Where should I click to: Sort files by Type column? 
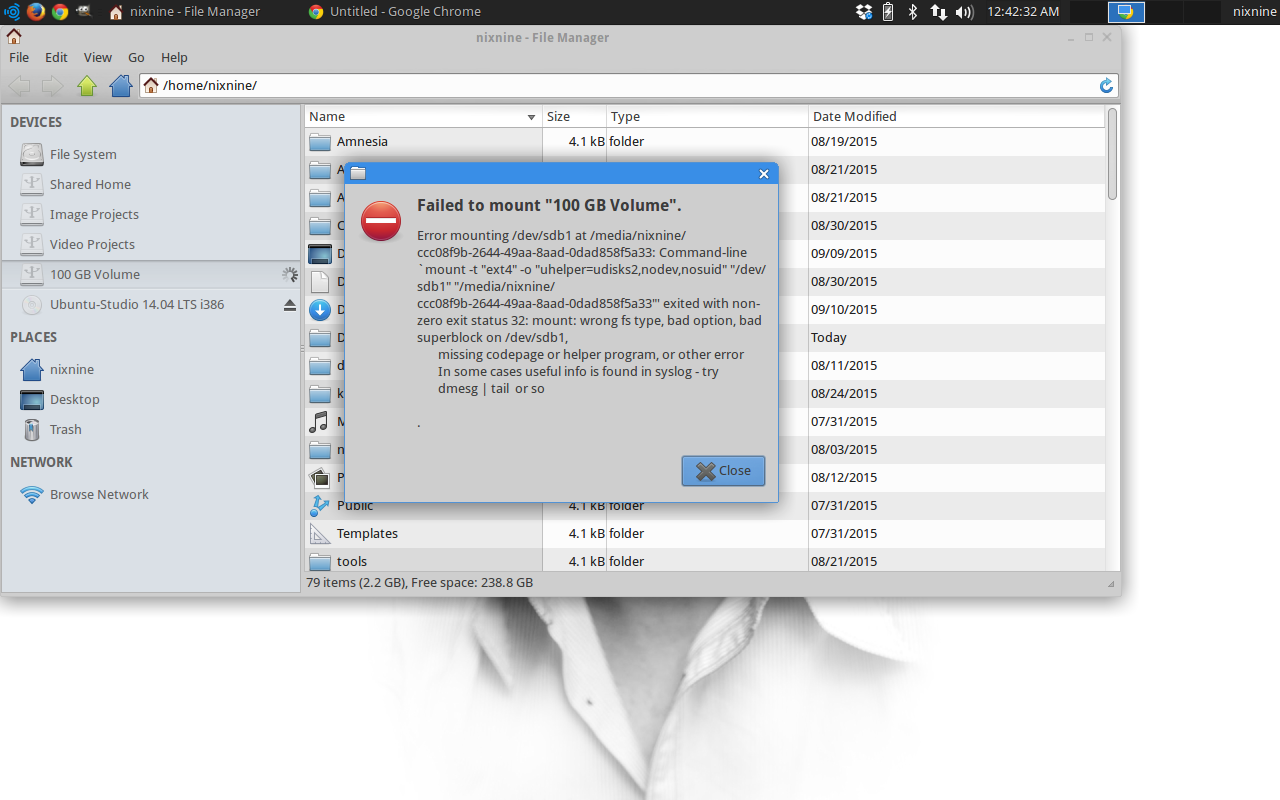(707, 117)
